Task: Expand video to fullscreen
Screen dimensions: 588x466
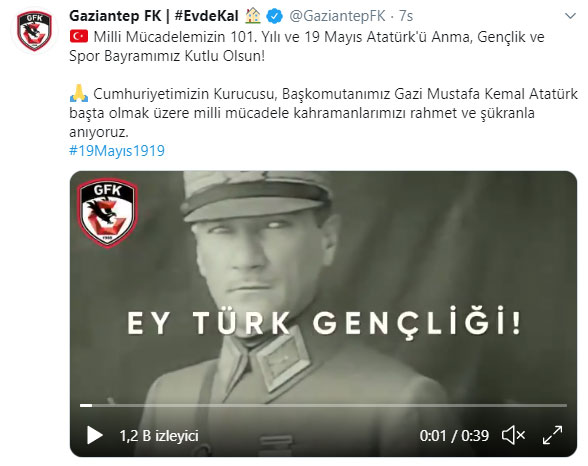Action: tap(552, 435)
